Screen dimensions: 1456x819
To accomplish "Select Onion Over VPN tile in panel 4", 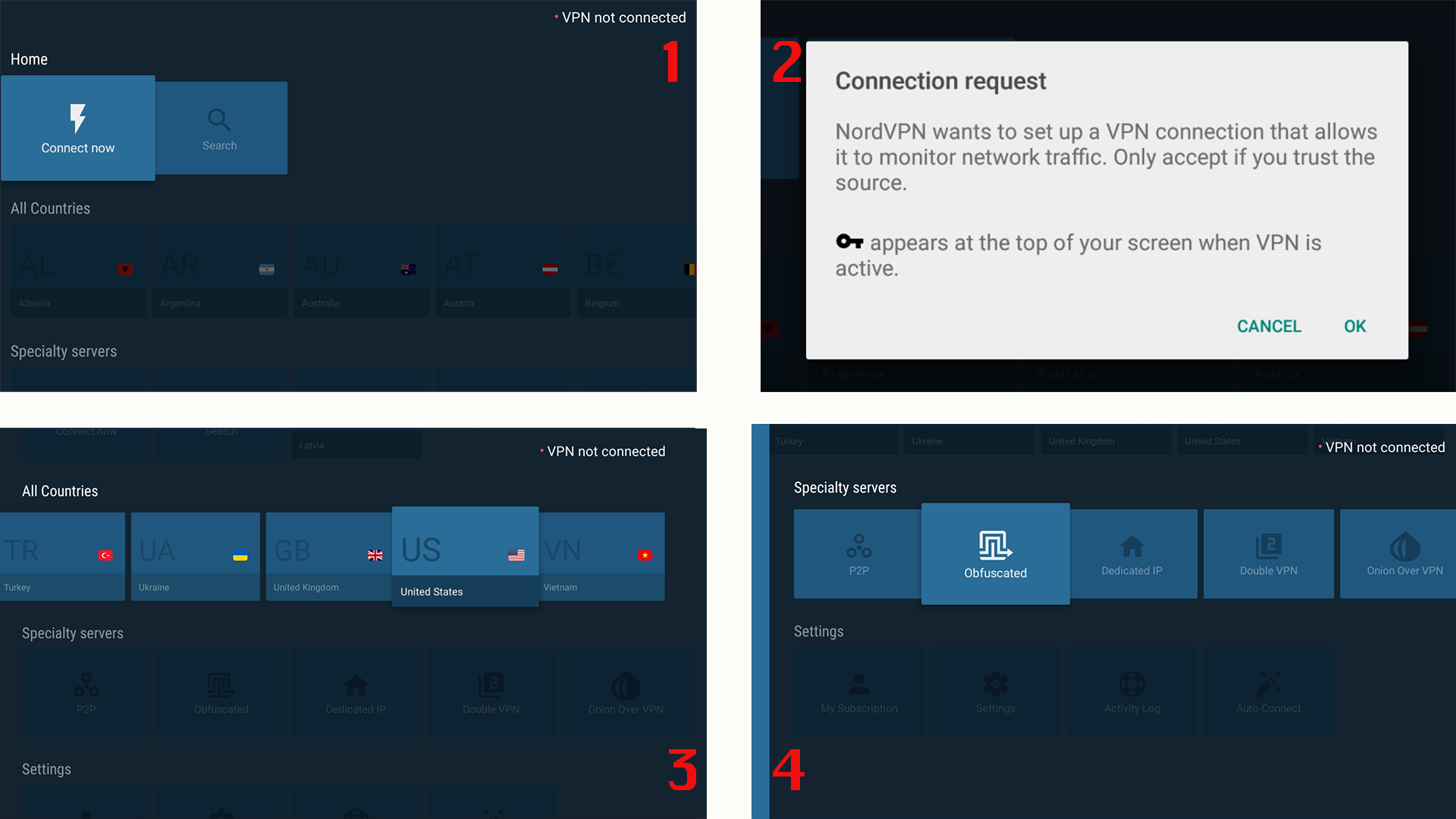I will point(1398,554).
